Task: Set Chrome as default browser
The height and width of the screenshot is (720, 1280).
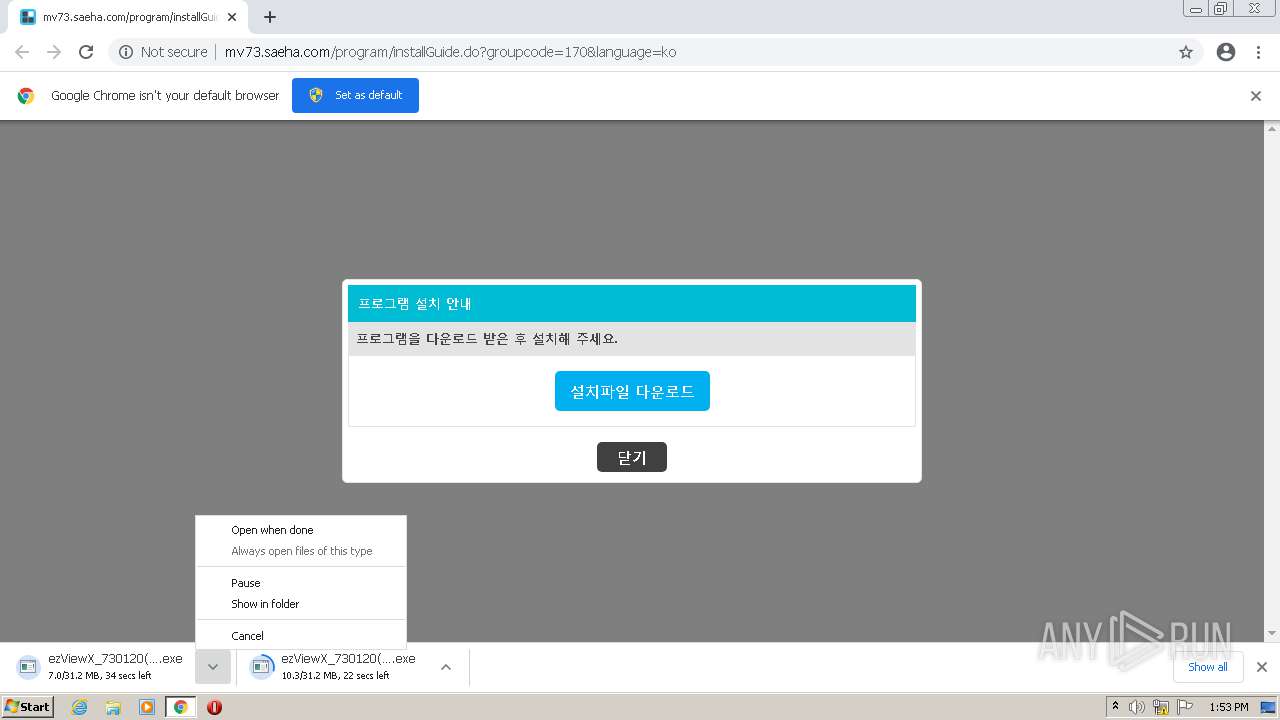Action: pos(355,95)
